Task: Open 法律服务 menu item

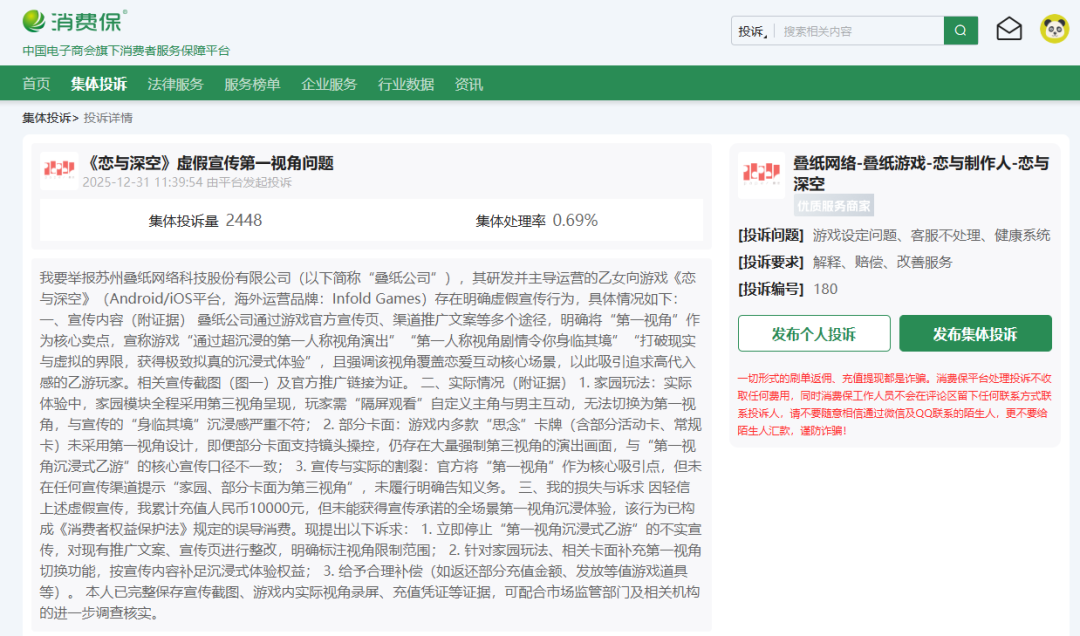Action: tap(175, 84)
